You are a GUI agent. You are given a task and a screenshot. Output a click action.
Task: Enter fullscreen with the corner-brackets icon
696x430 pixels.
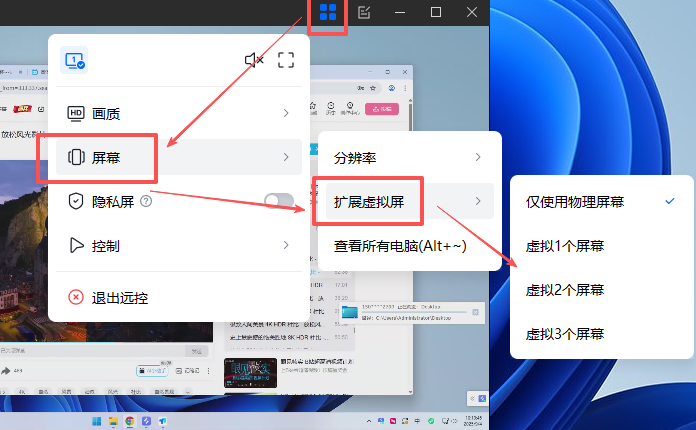tap(286, 60)
